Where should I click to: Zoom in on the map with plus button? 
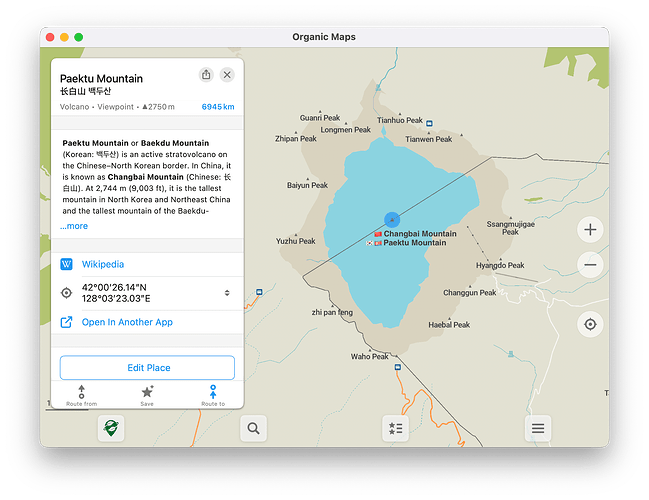point(590,230)
